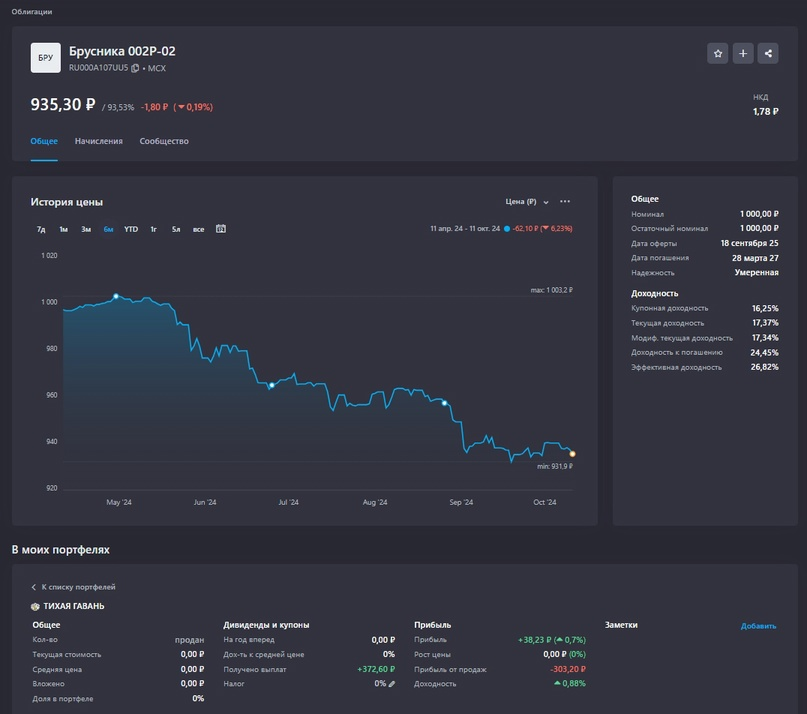The height and width of the screenshot is (714, 807).
Task: Click Доходность к погашению value 24,45%
Action: click(764, 353)
